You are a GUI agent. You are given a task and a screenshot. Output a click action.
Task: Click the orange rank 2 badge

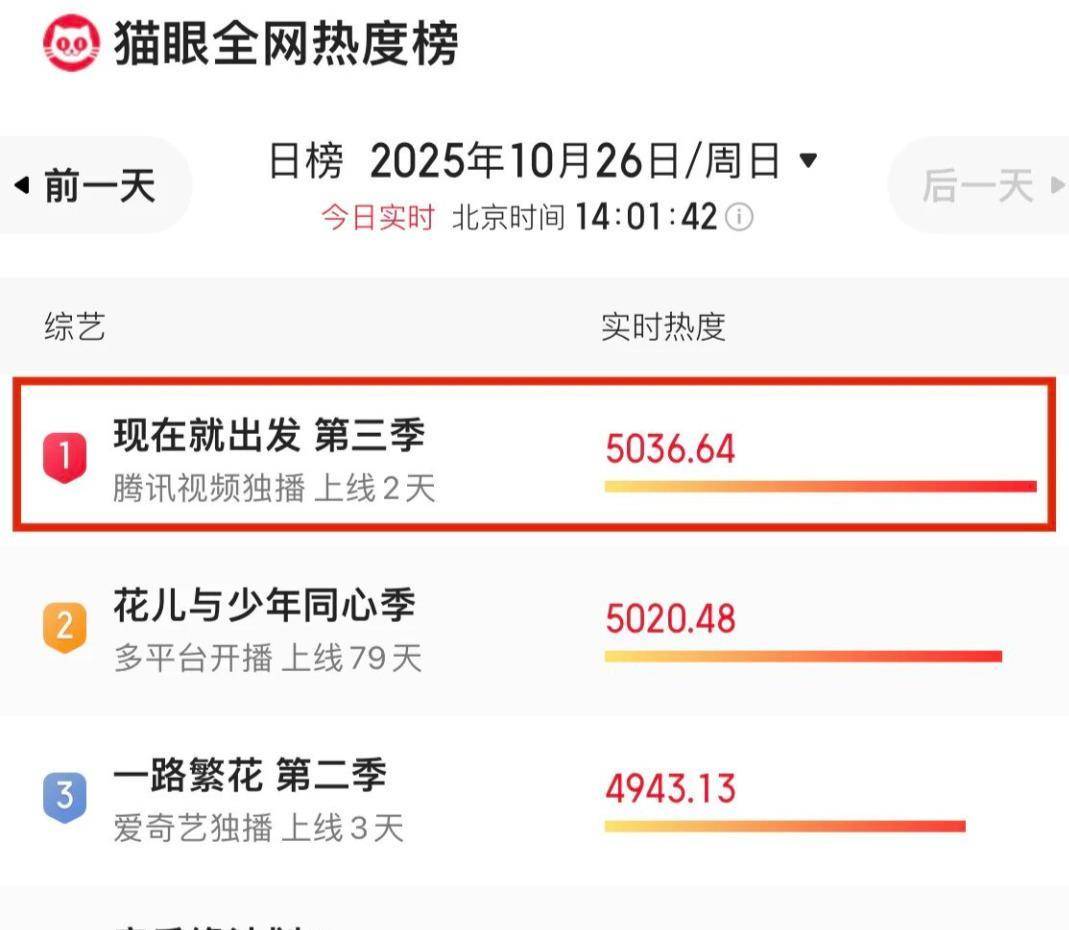coord(65,627)
